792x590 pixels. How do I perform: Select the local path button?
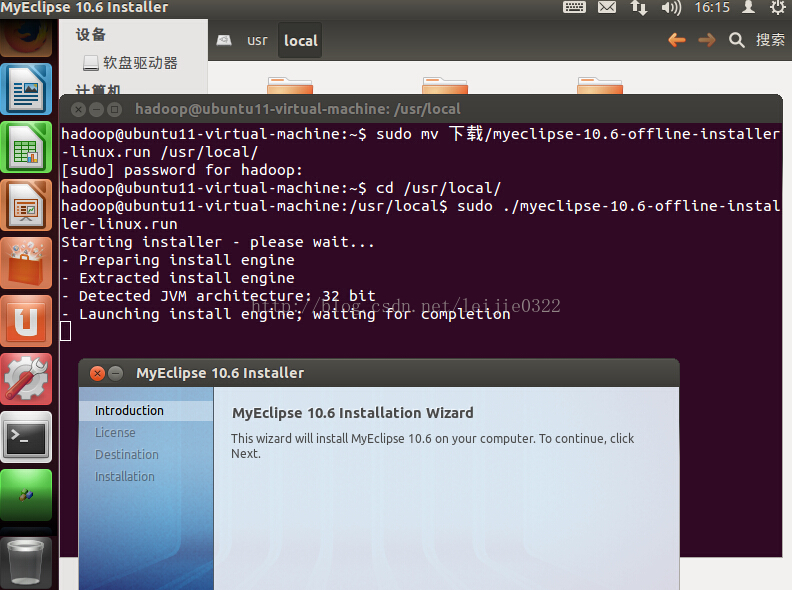(301, 40)
